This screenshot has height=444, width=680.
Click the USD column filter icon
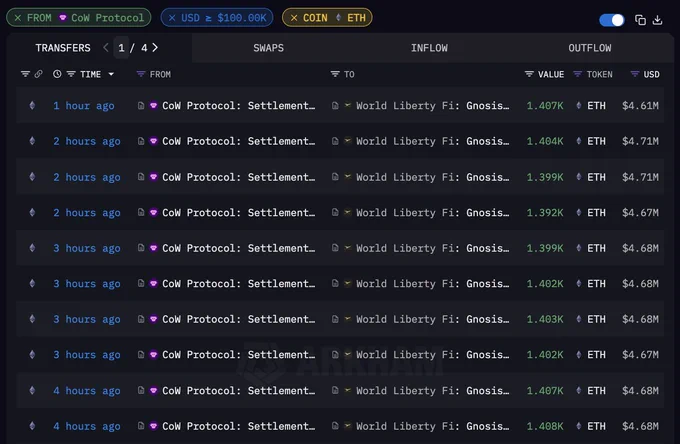[x=634, y=74]
